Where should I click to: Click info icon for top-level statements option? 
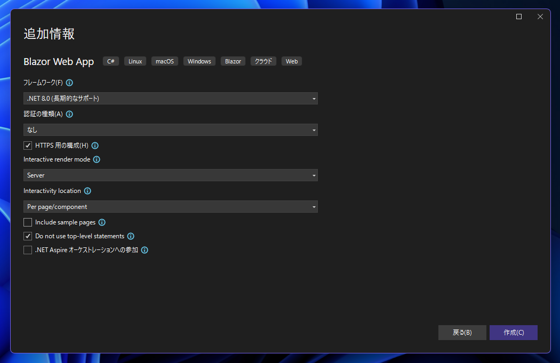point(131,236)
